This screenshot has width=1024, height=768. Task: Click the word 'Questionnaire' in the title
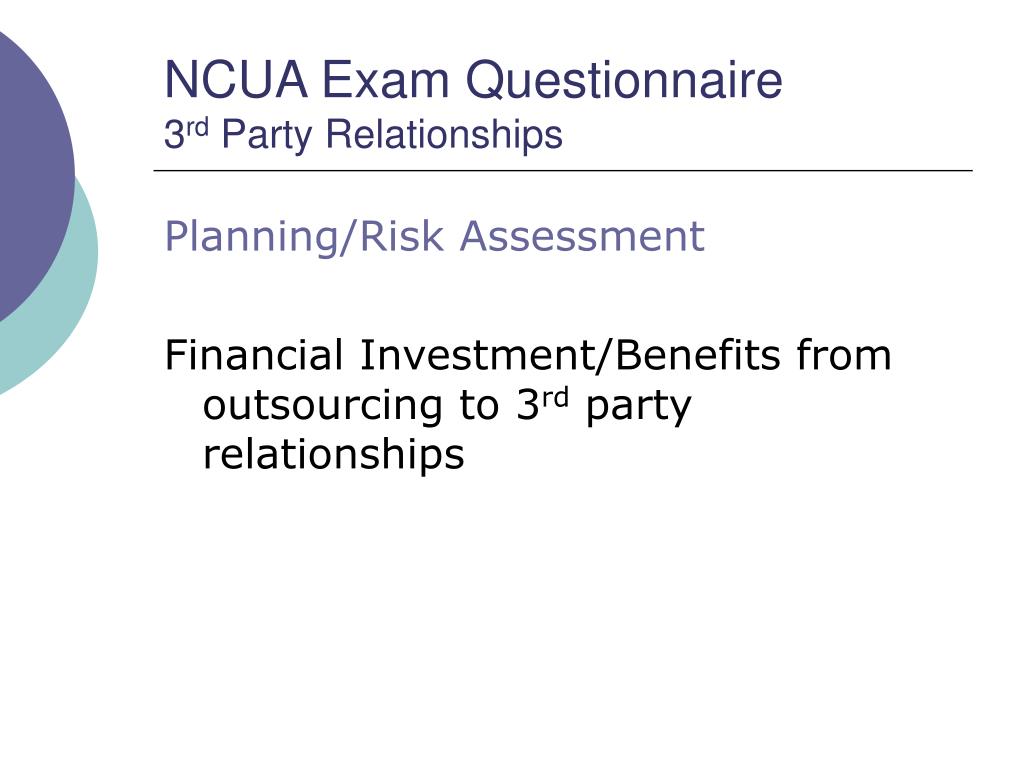click(x=624, y=80)
